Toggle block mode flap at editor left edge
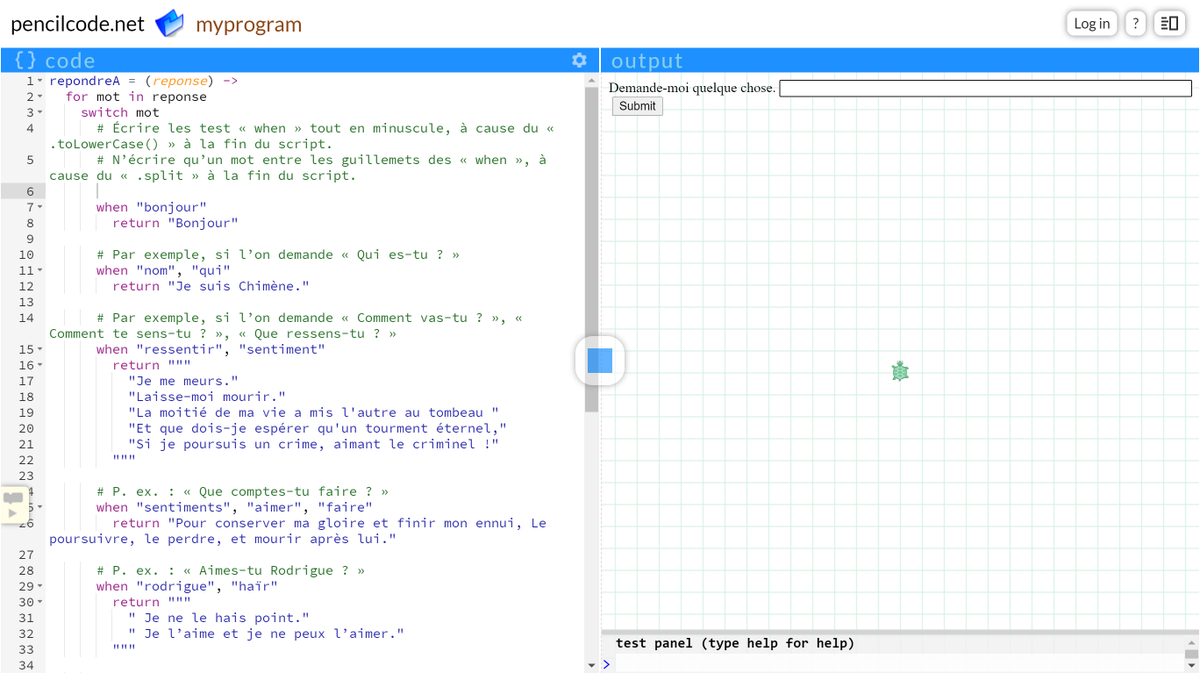This screenshot has height=673, width=1200. [x=12, y=504]
